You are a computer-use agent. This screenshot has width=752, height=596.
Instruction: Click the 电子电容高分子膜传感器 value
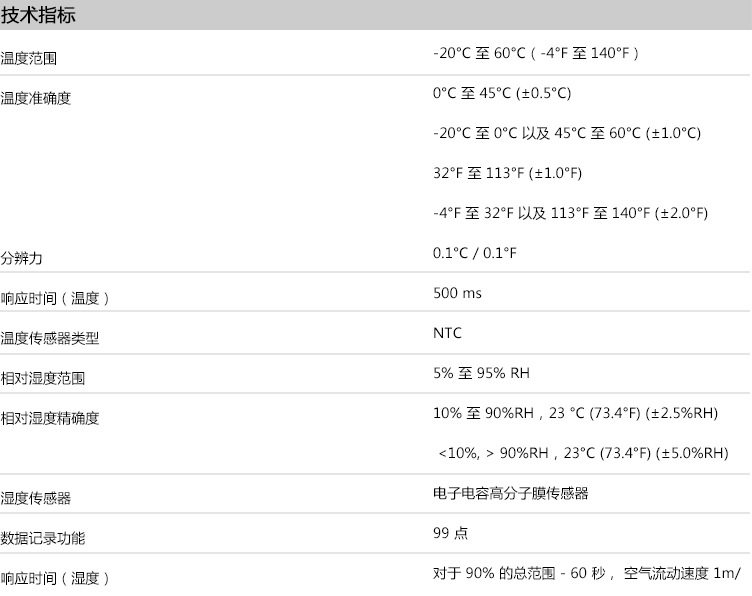[x=510, y=493]
